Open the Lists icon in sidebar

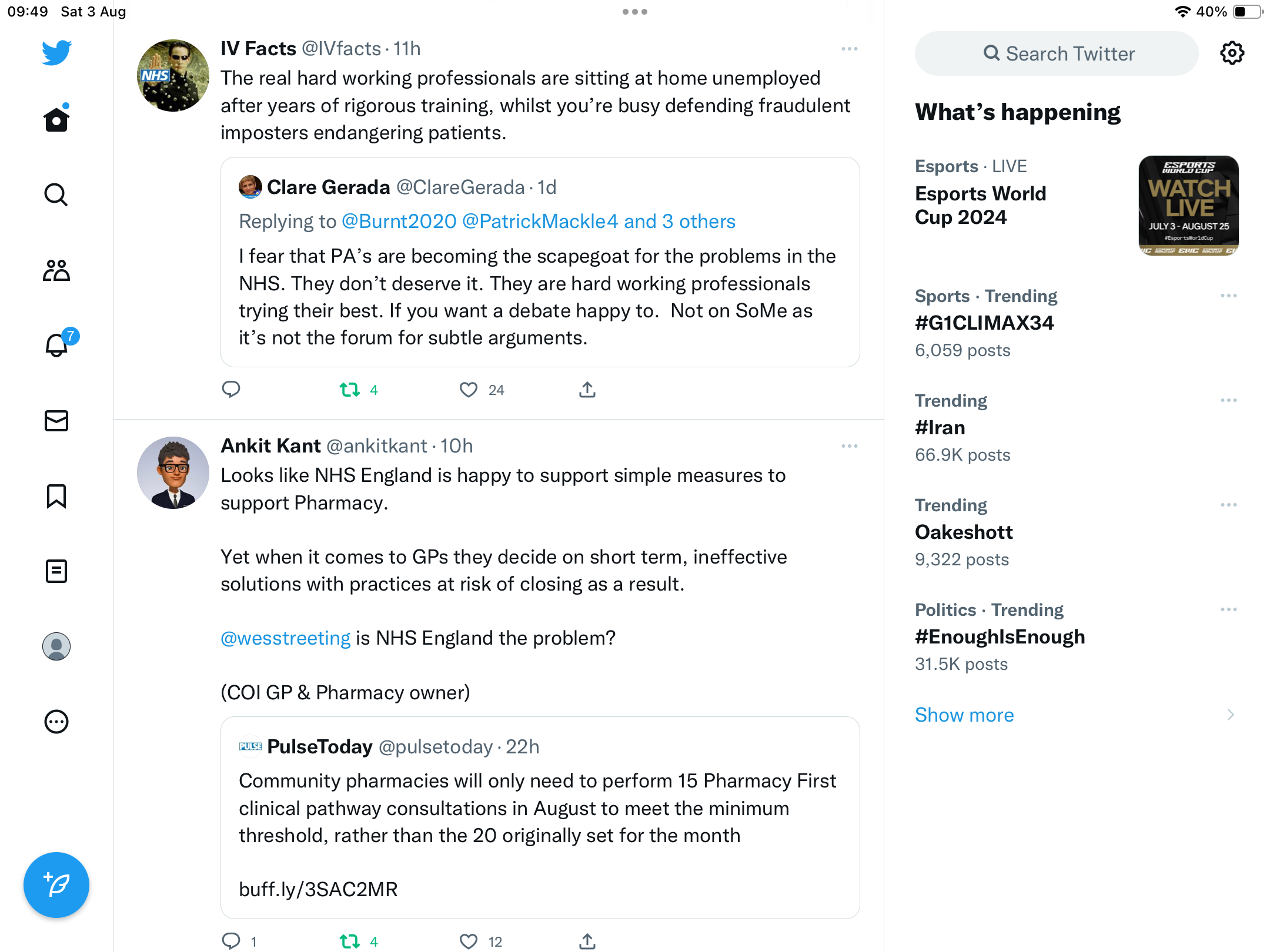click(56, 571)
